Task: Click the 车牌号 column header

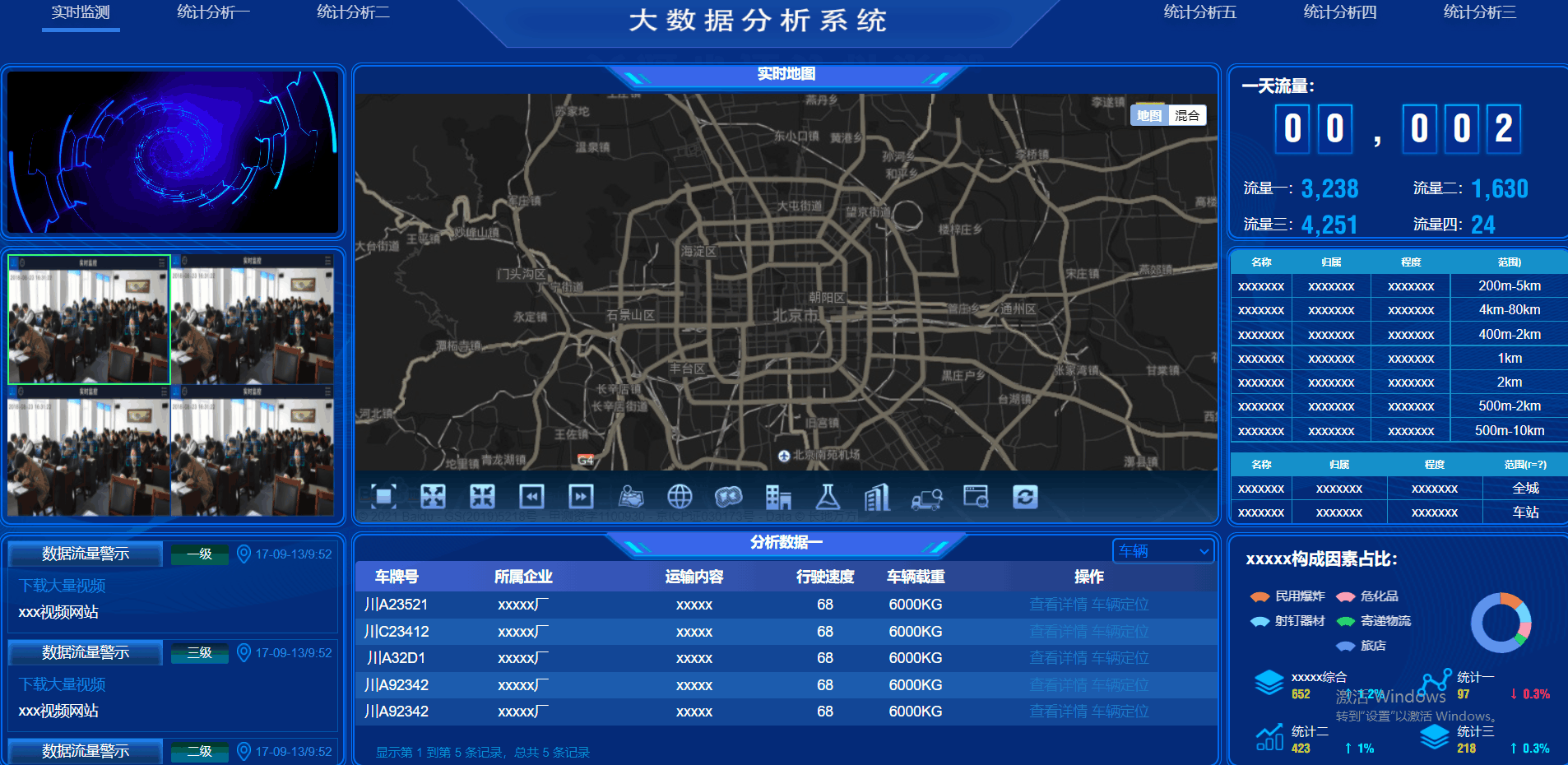Action: tap(397, 577)
